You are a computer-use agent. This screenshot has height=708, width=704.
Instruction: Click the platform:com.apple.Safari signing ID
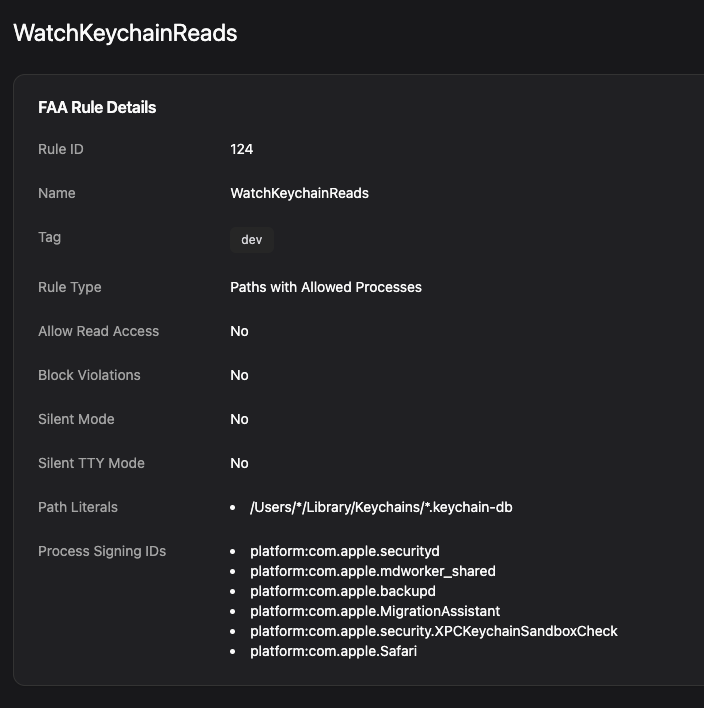[x=333, y=651]
